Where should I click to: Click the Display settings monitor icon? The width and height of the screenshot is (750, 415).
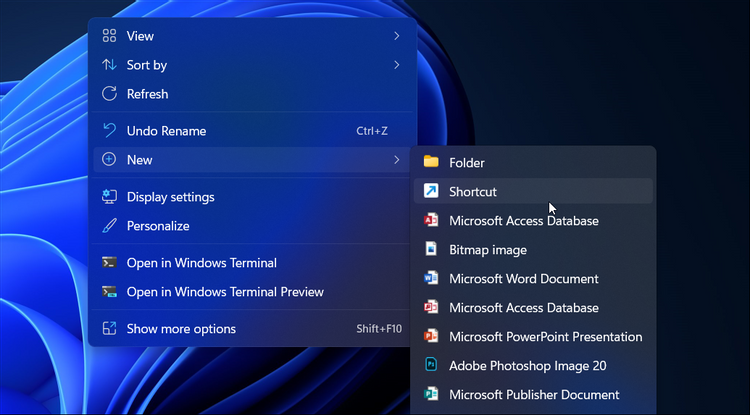(x=110, y=197)
